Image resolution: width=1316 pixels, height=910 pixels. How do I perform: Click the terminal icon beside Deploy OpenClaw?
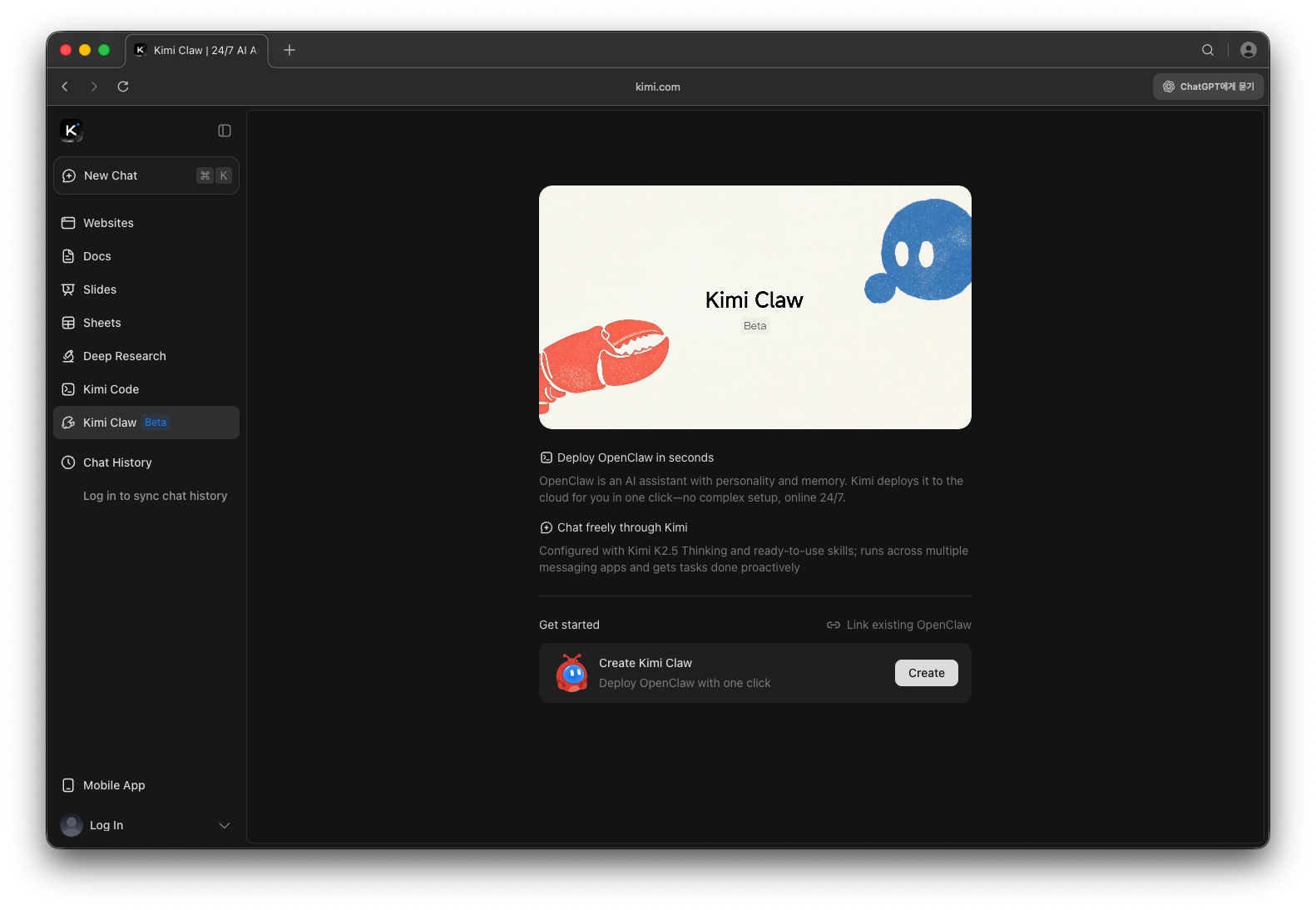[547, 457]
